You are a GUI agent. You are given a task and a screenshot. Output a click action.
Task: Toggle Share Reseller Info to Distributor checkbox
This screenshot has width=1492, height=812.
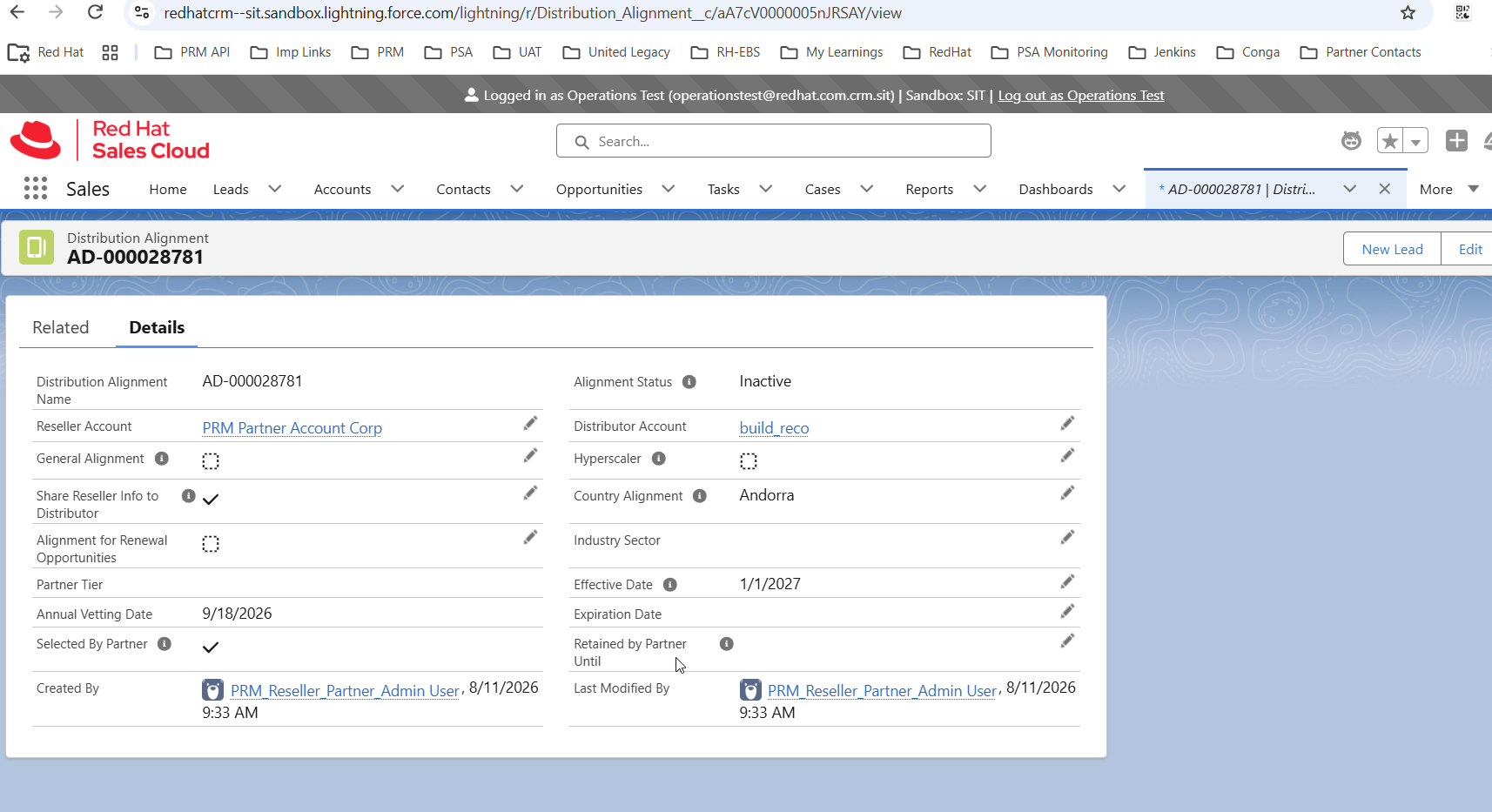pos(211,499)
